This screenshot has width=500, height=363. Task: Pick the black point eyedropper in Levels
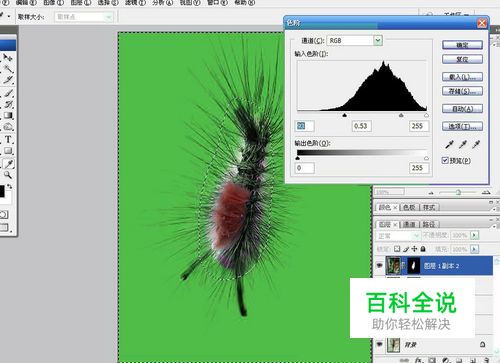(x=449, y=145)
